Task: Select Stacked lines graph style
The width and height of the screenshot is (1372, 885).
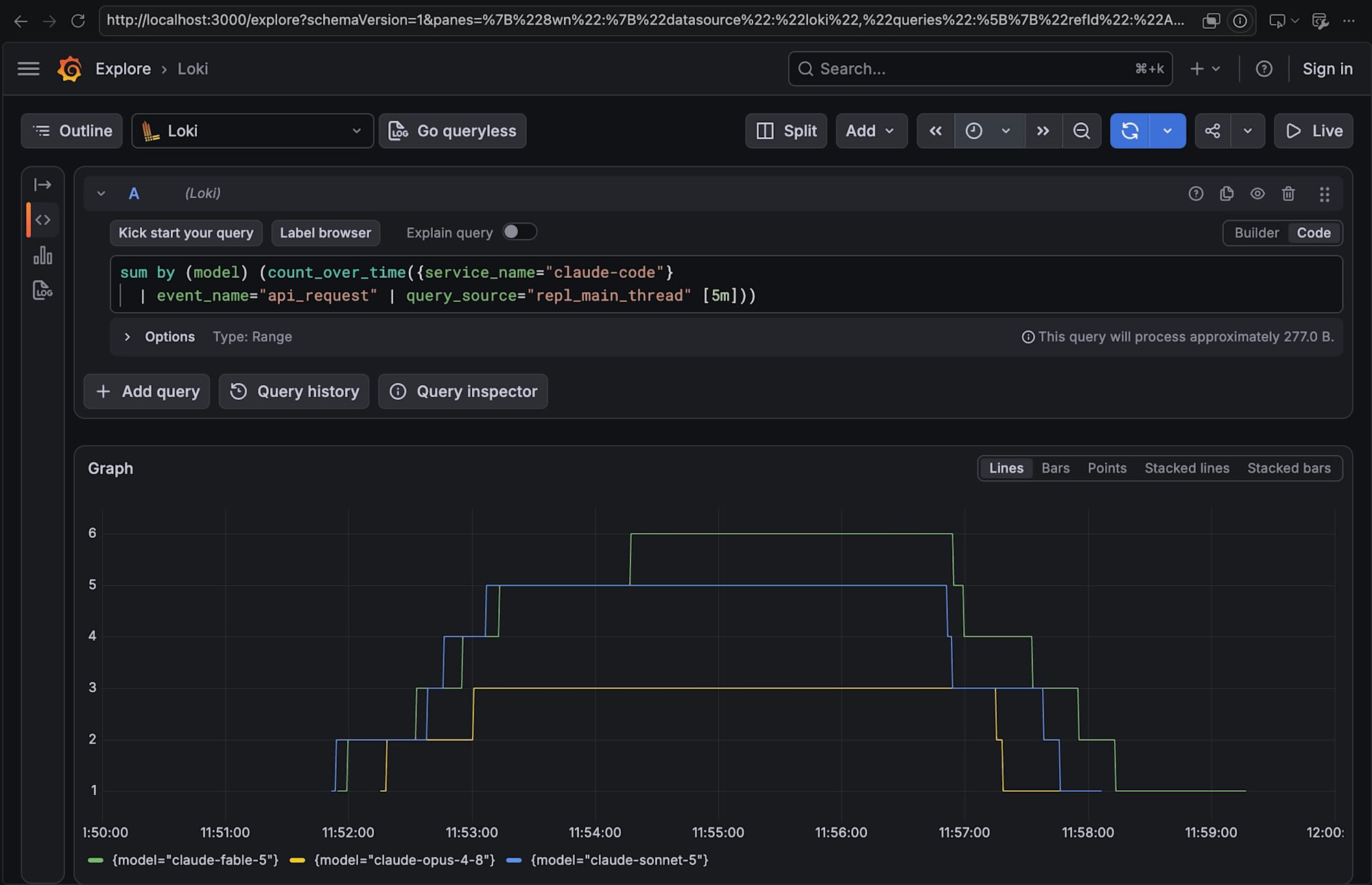Action: 1187,468
